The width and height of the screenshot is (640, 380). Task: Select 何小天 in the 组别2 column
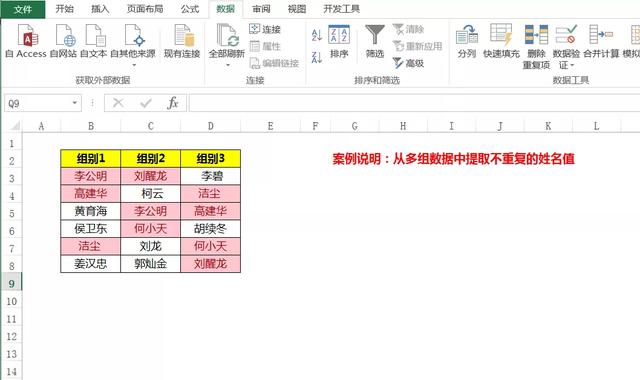click(x=151, y=229)
